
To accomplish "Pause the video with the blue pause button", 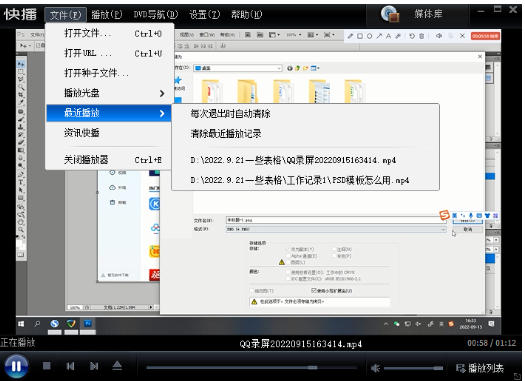I will (x=16, y=366).
